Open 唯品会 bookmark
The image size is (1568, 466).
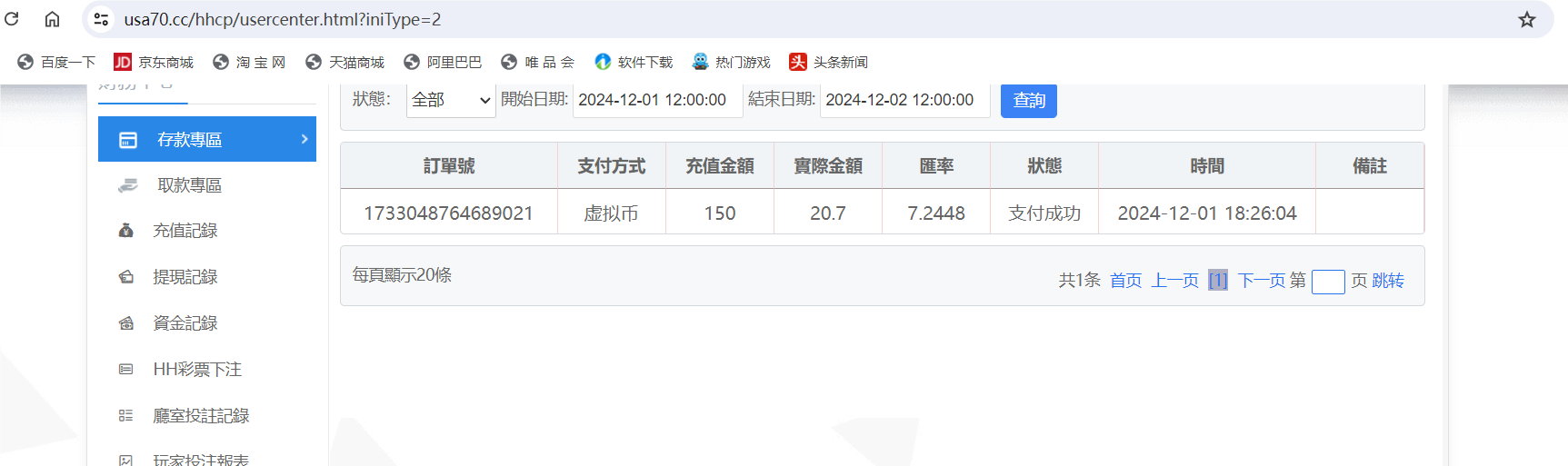pos(538,62)
